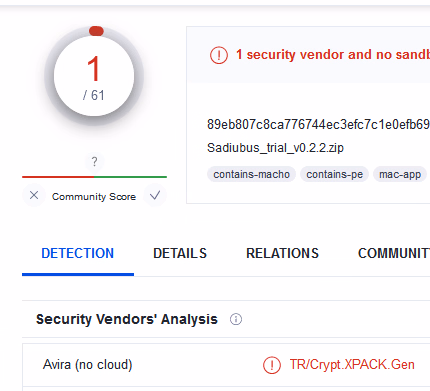Click the contains-pe tag

coord(334,174)
